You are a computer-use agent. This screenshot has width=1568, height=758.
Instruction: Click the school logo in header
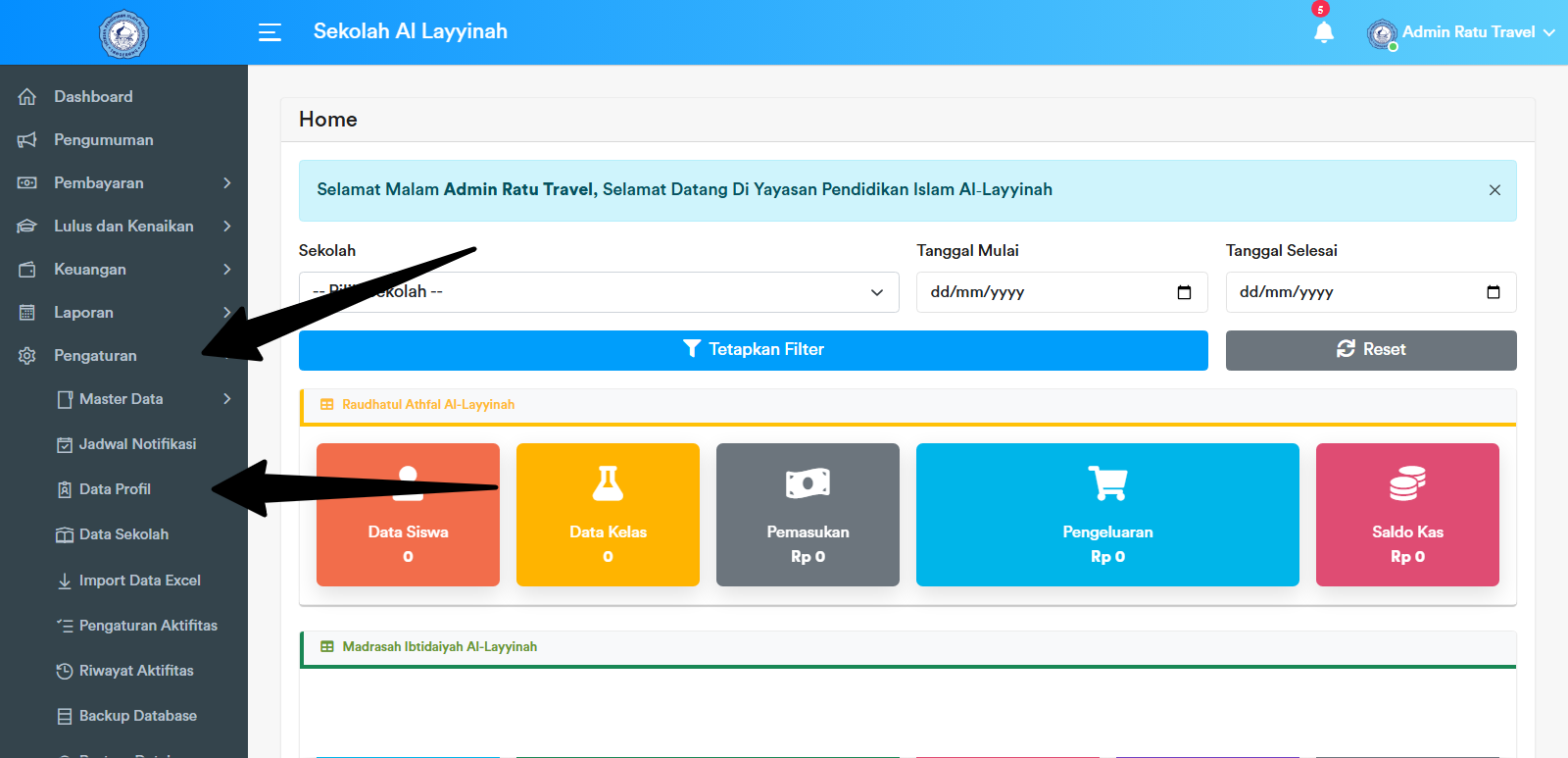(123, 34)
